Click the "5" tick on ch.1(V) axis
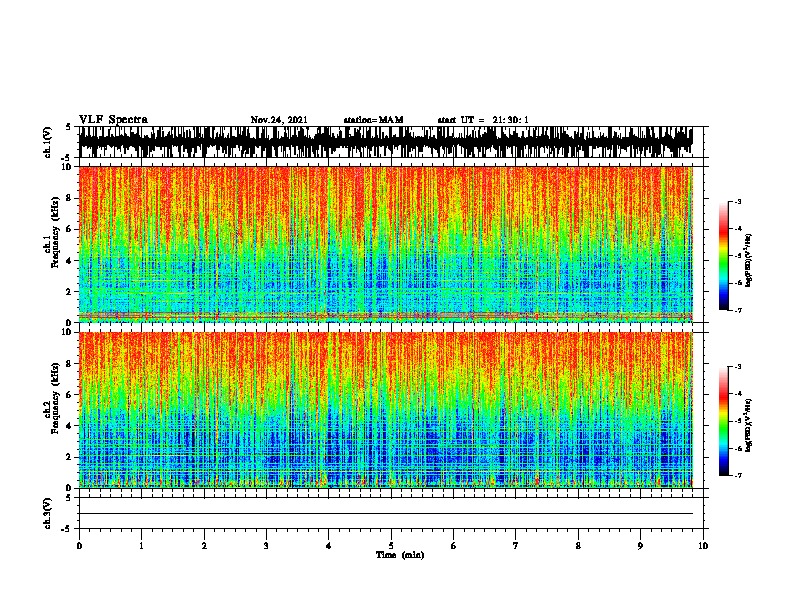The height and width of the screenshot is (612, 792). (x=70, y=127)
